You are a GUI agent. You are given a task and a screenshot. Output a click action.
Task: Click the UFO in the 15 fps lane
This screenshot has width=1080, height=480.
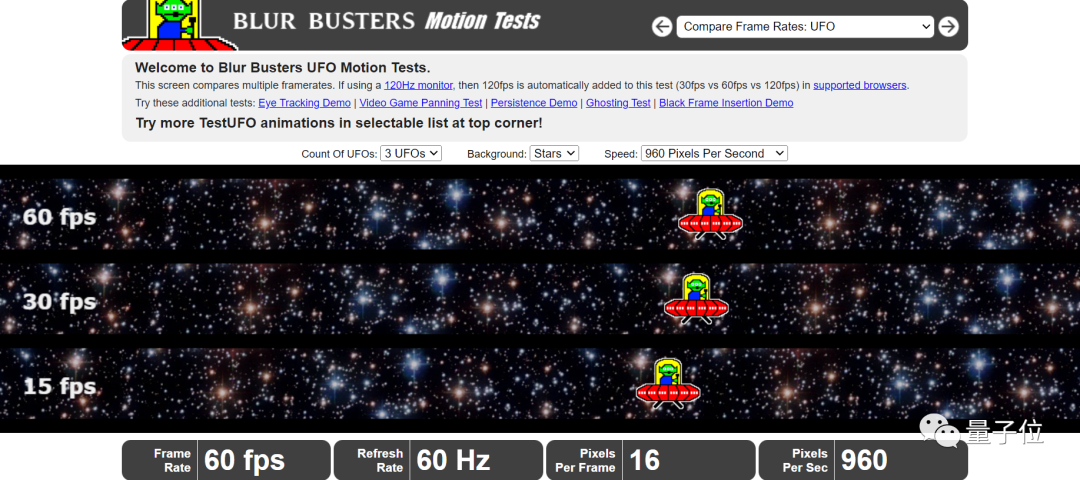coord(668,384)
